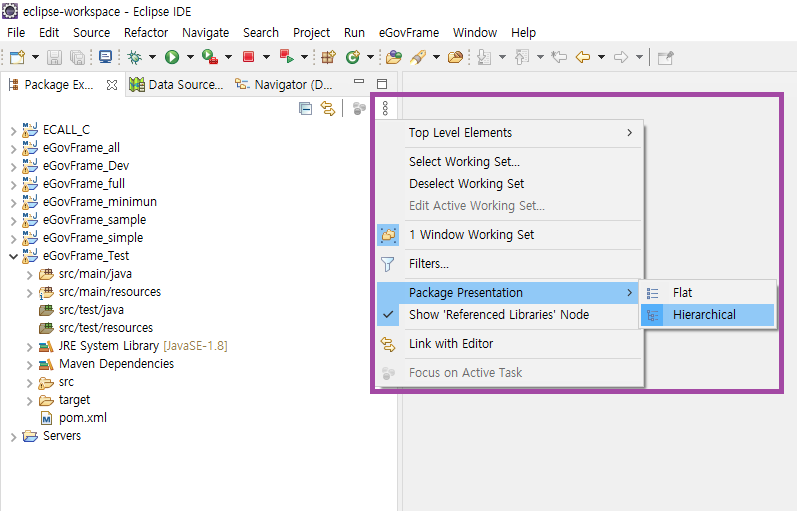Viewport: 797px width, 511px height.
Task: Expand the src/main/java folder
Action: [x=29, y=275]
